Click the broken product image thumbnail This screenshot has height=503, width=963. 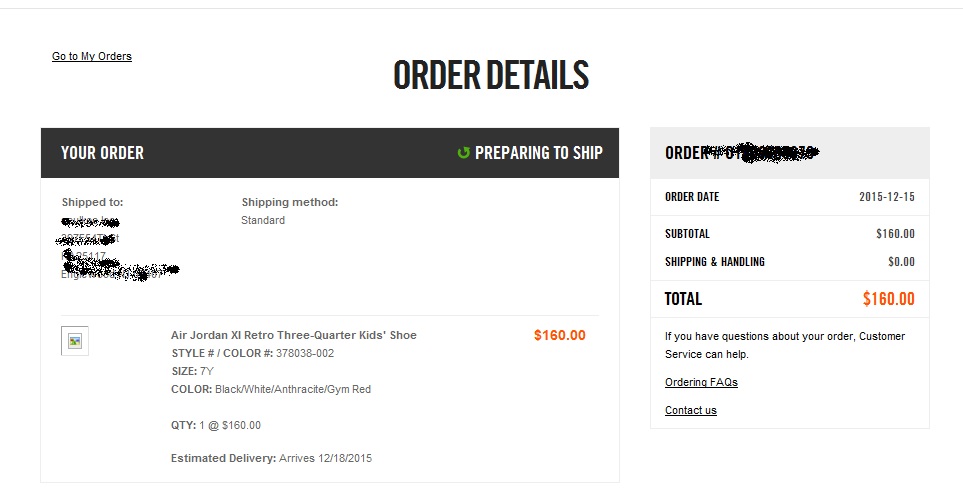(x=75, y=341)
